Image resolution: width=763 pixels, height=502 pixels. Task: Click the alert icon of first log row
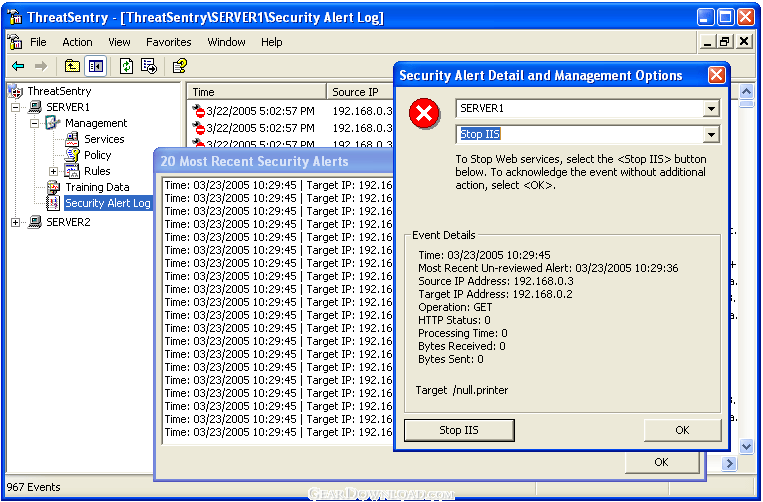[x=199, y=111]
